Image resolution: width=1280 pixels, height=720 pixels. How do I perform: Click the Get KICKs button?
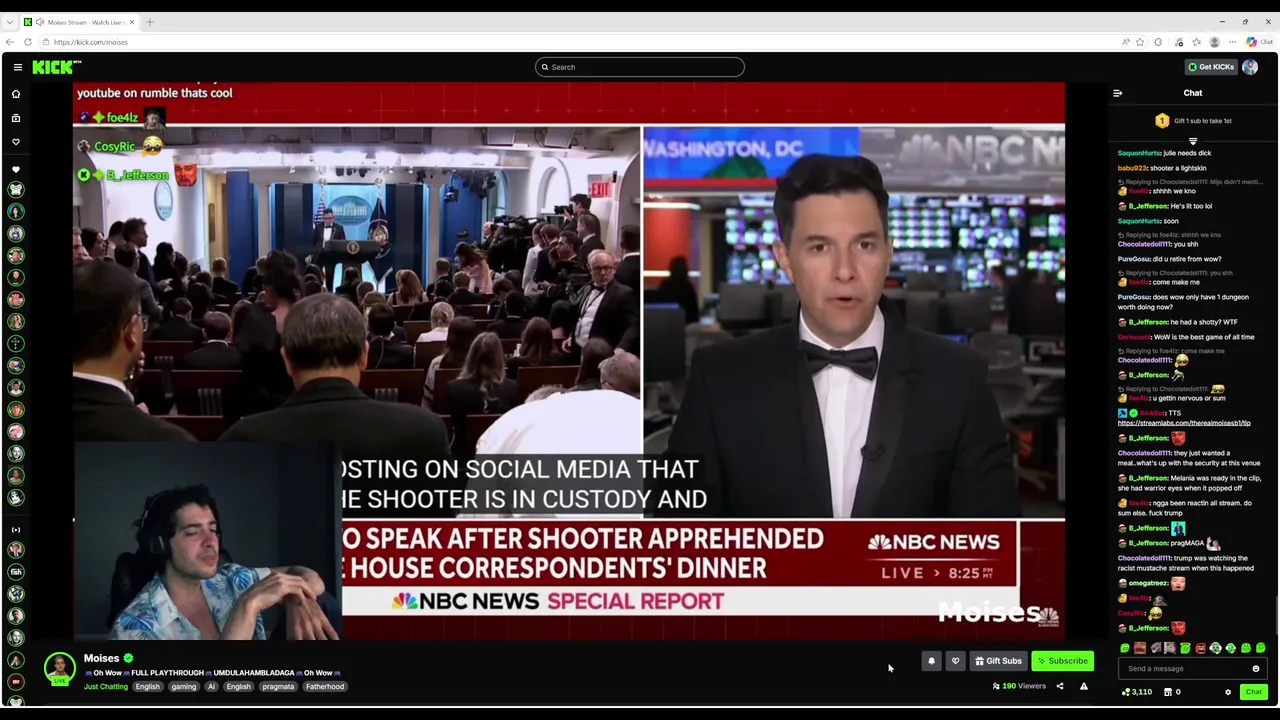pos(1210,67)
